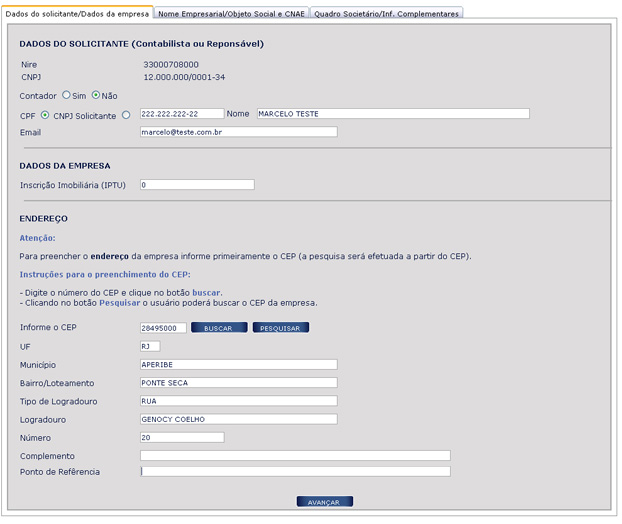622x524 pixels.
Task: Edit the Logradouro field GENOCY COELHO
Action: pos(239,419)
